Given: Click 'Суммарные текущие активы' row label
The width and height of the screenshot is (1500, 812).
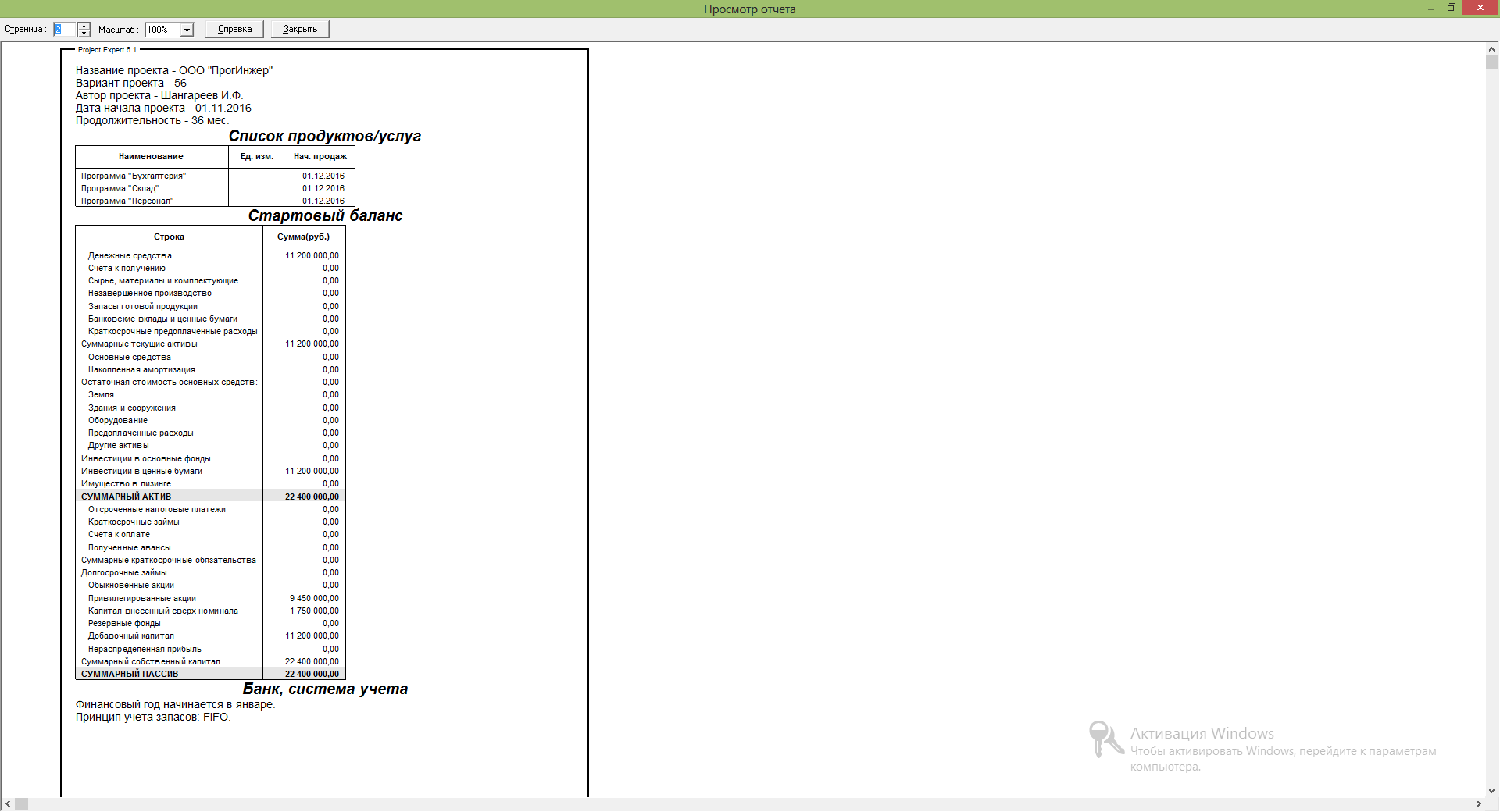Looking at the screenshot, I should [139, 344].
